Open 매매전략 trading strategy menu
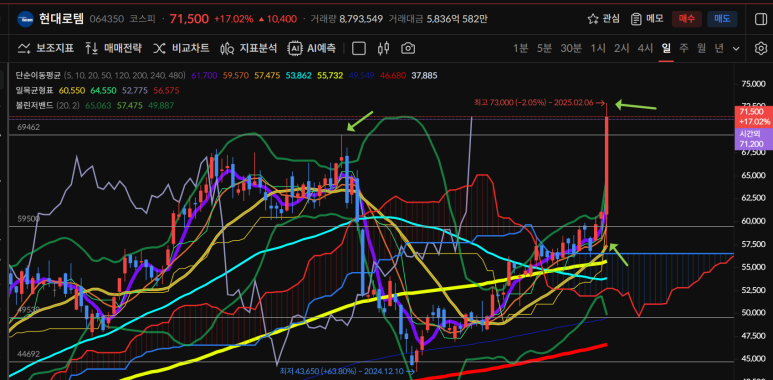The height and width of the screenshot is (380, 773). [x=113, y=48]
